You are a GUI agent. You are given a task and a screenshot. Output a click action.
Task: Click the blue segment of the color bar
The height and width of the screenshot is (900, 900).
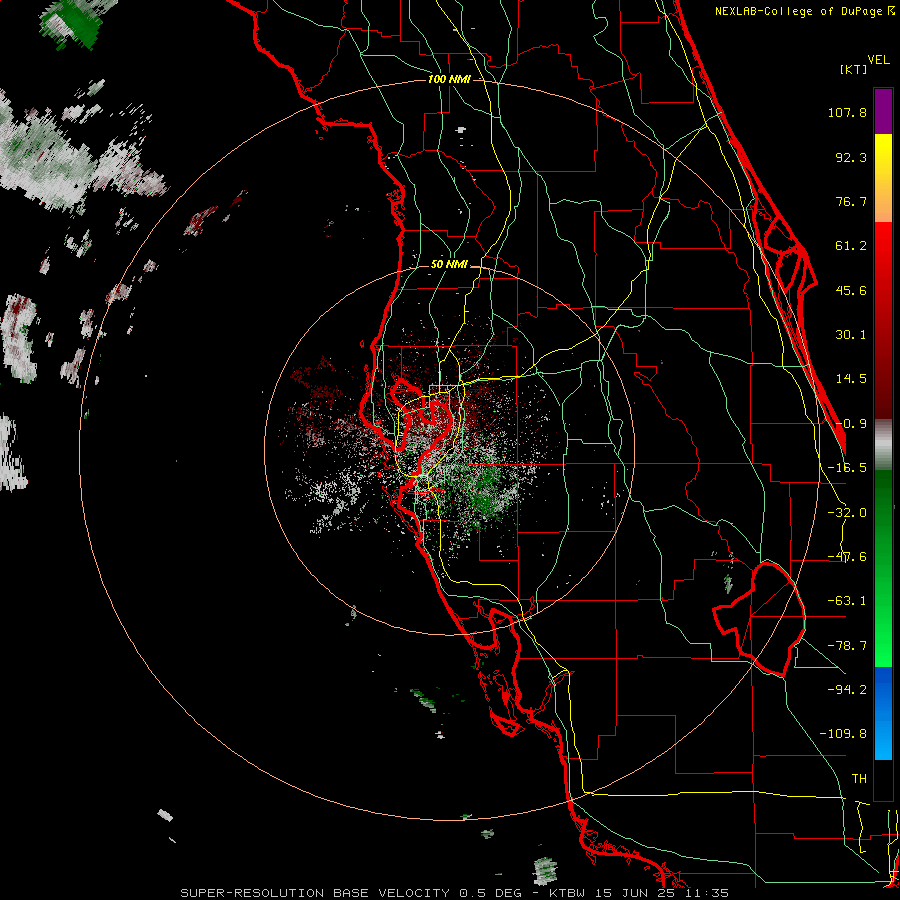(883, 713)
